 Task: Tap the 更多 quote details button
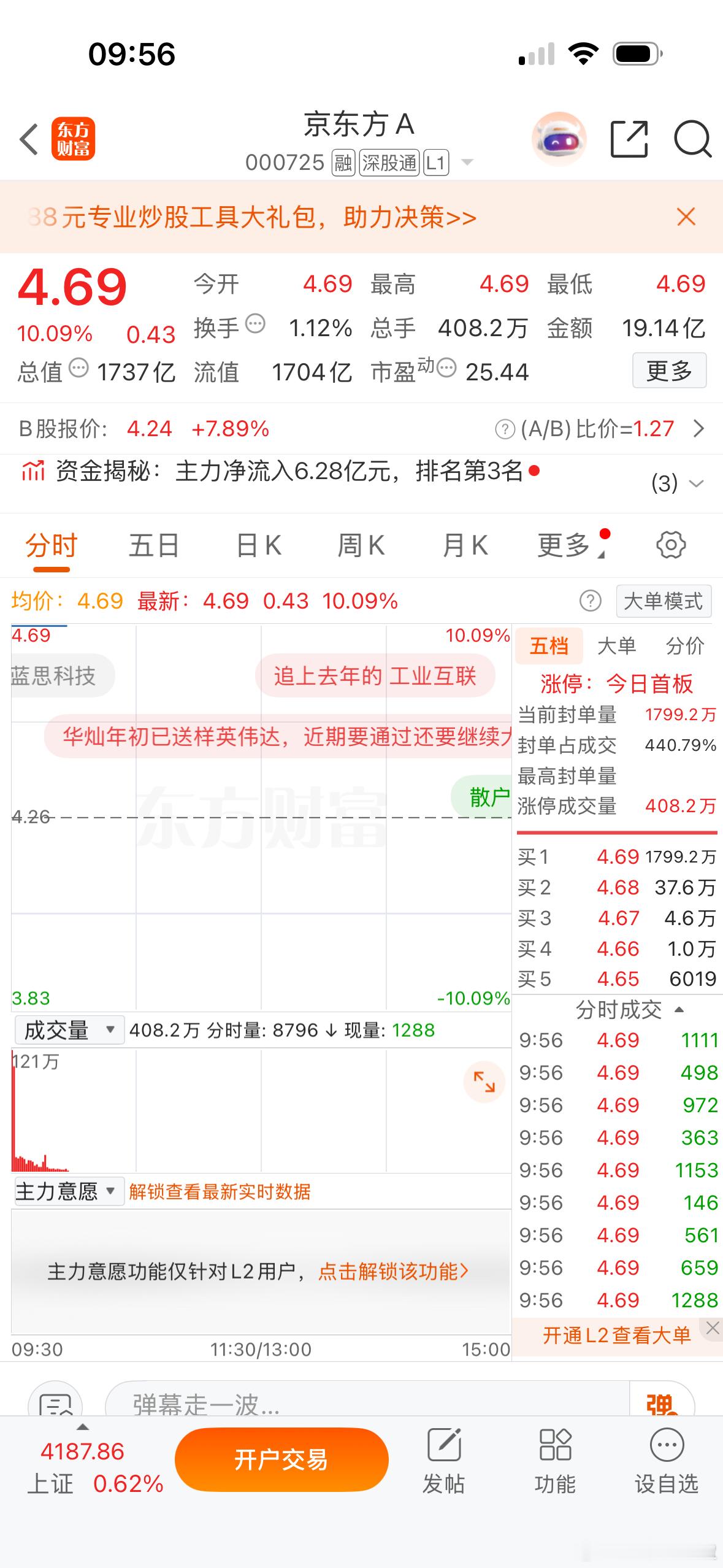pos(669,371)
